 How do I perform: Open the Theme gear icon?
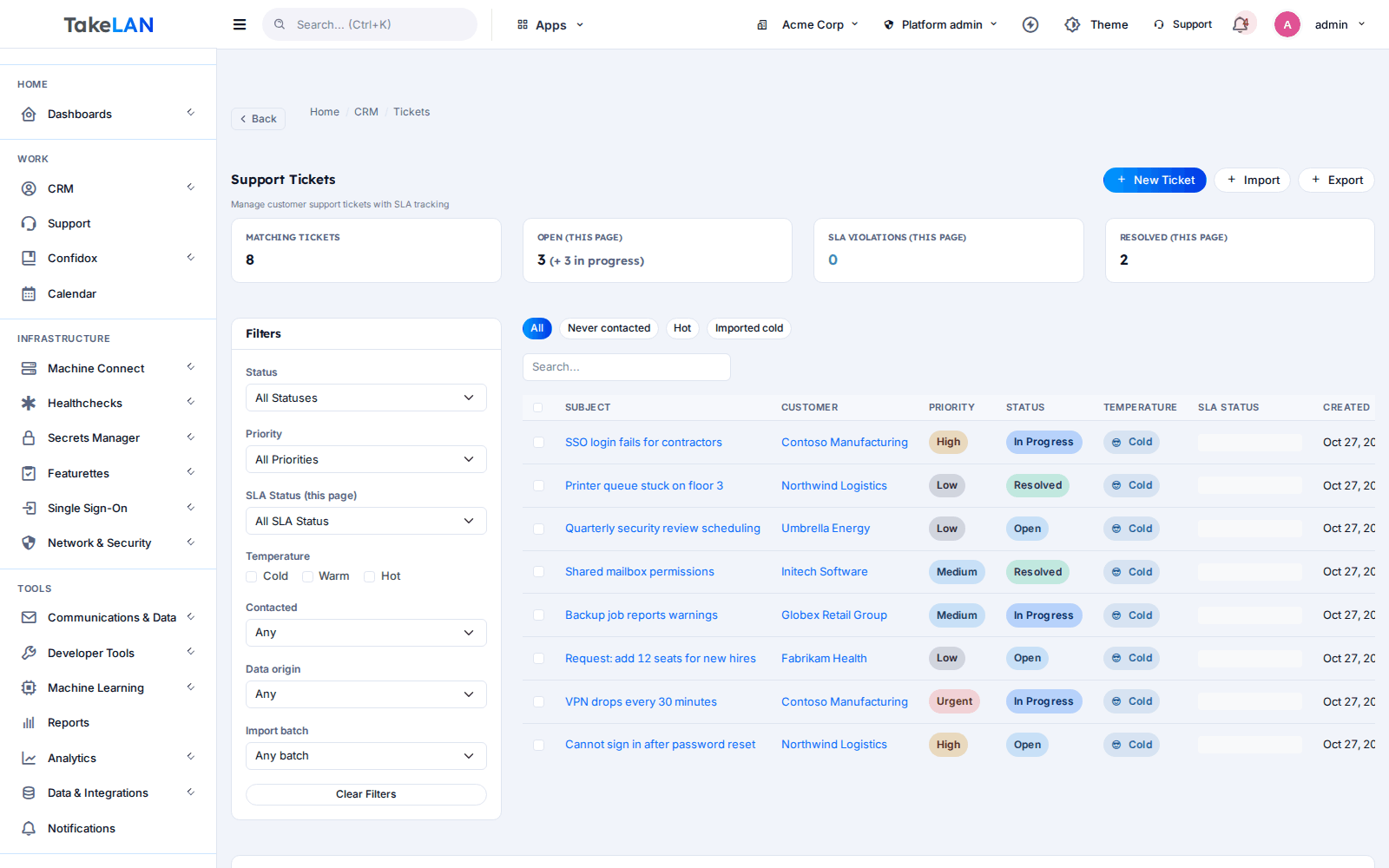tap(1073, 24)
